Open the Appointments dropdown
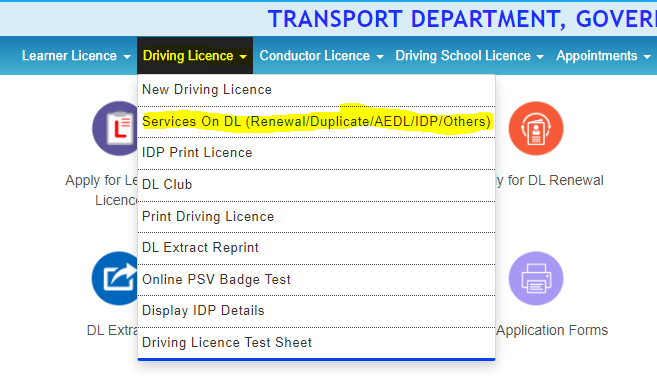 pos(603,56)
